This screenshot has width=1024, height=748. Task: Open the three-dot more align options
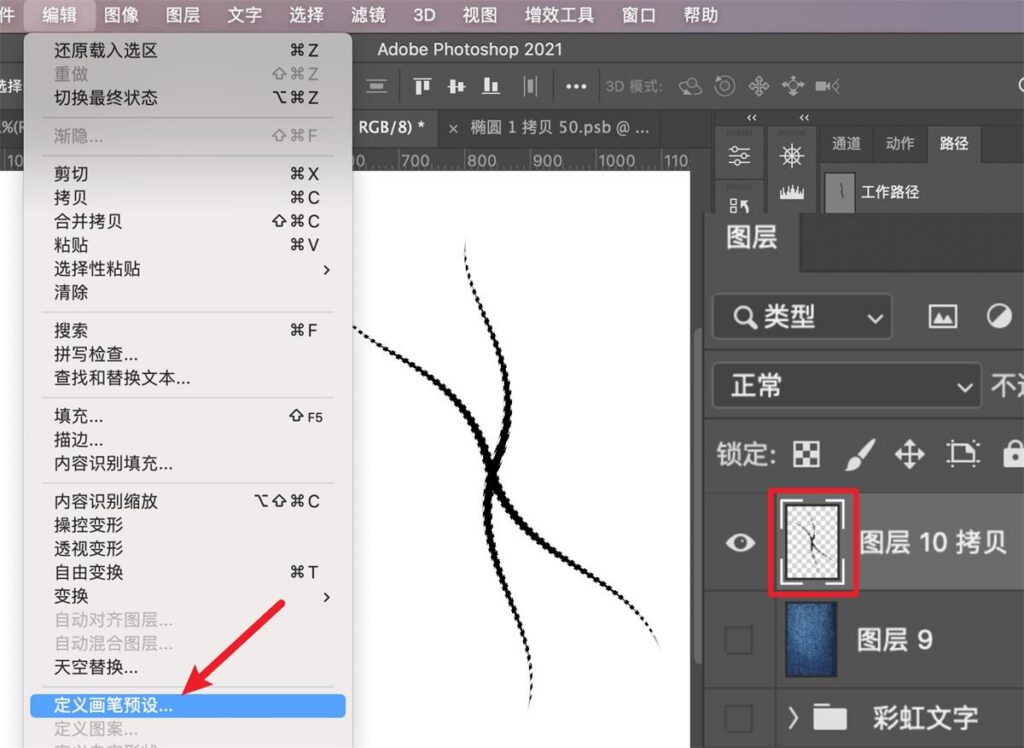pyautogui.click(x=576, y=86)
